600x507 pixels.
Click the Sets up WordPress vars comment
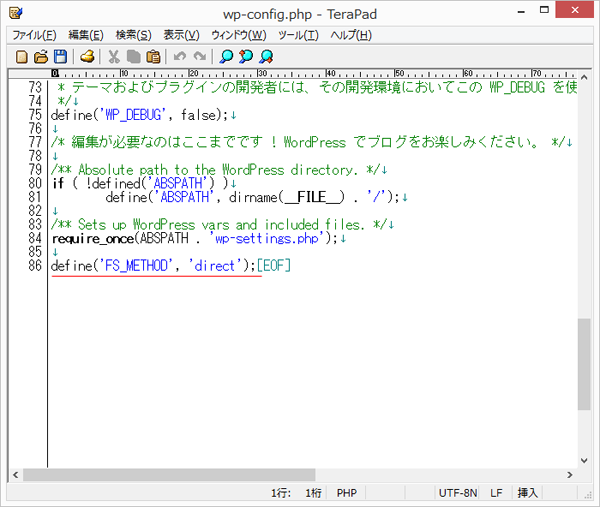[x=220, y=225]
